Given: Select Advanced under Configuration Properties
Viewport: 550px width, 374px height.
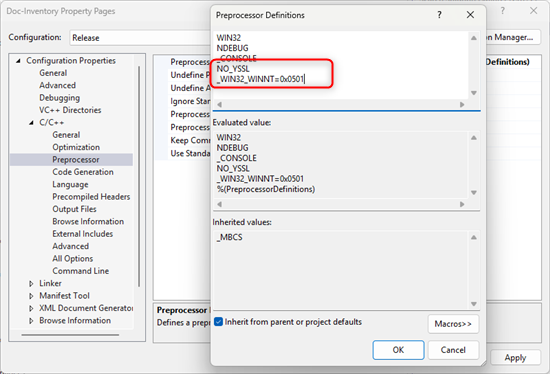Looking at the screenshot, I should pos(58,85).
